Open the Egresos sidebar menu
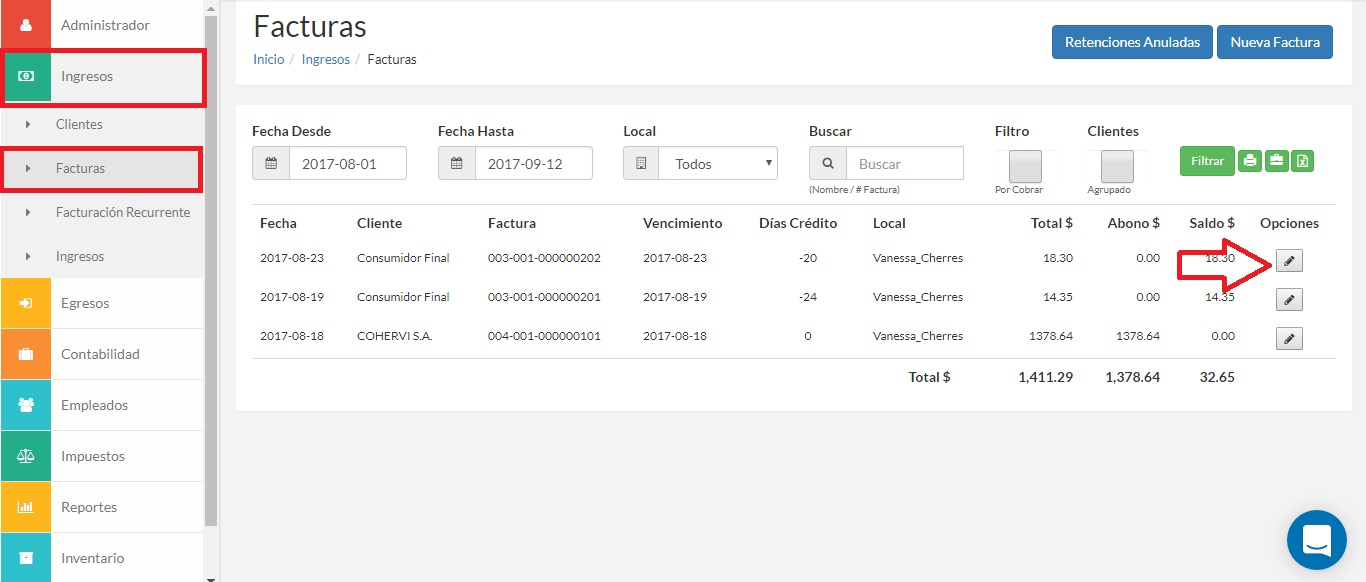 click(x=101, y=303)
